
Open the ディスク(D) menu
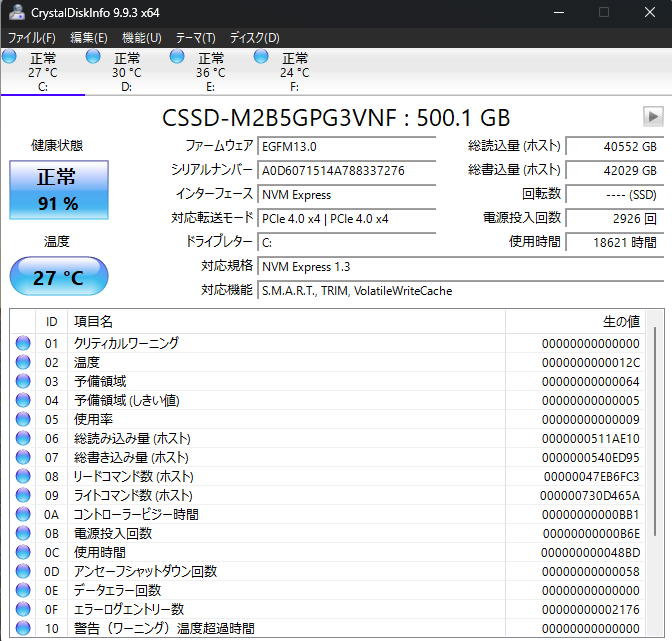click(255, 38)
